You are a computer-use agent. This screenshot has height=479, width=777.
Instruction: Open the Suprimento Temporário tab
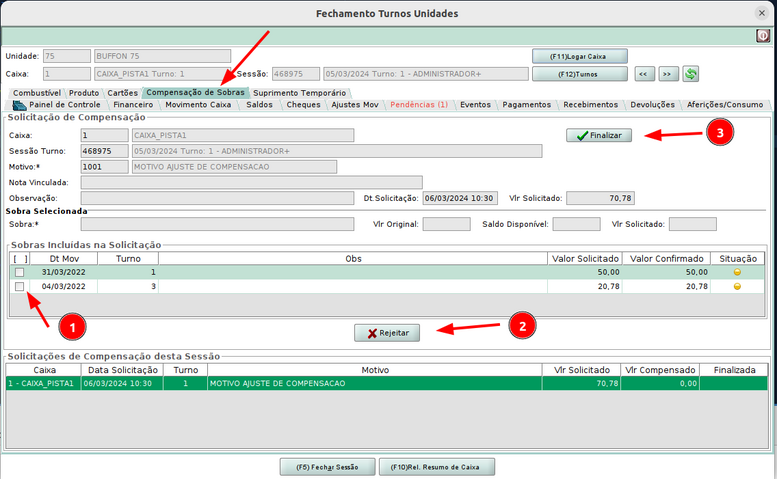293,93
